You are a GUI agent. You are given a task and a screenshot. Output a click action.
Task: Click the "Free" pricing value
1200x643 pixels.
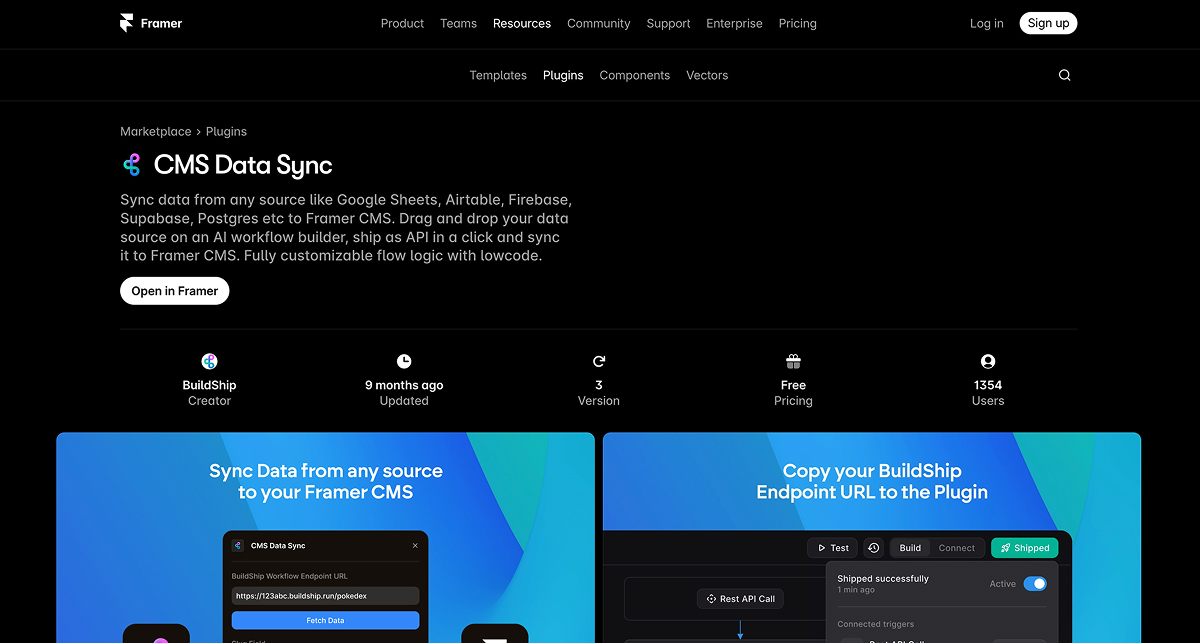(x=793, y=385)
